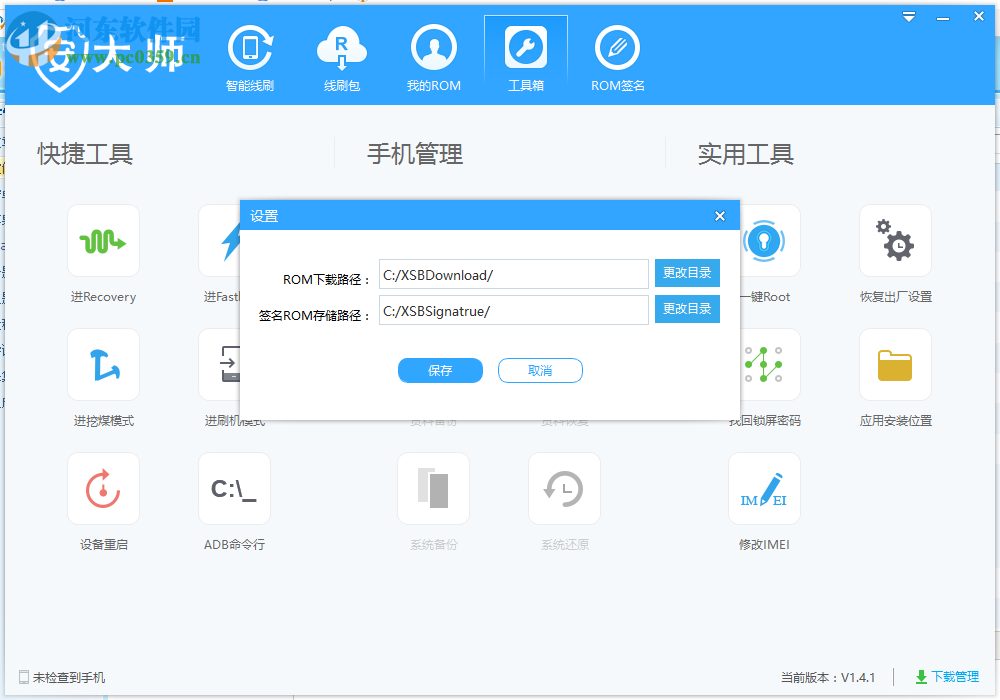This screenshot has width=1000, height=700.
Task: Open the 线刷包 ROM package section
Action: click(342, 57)
